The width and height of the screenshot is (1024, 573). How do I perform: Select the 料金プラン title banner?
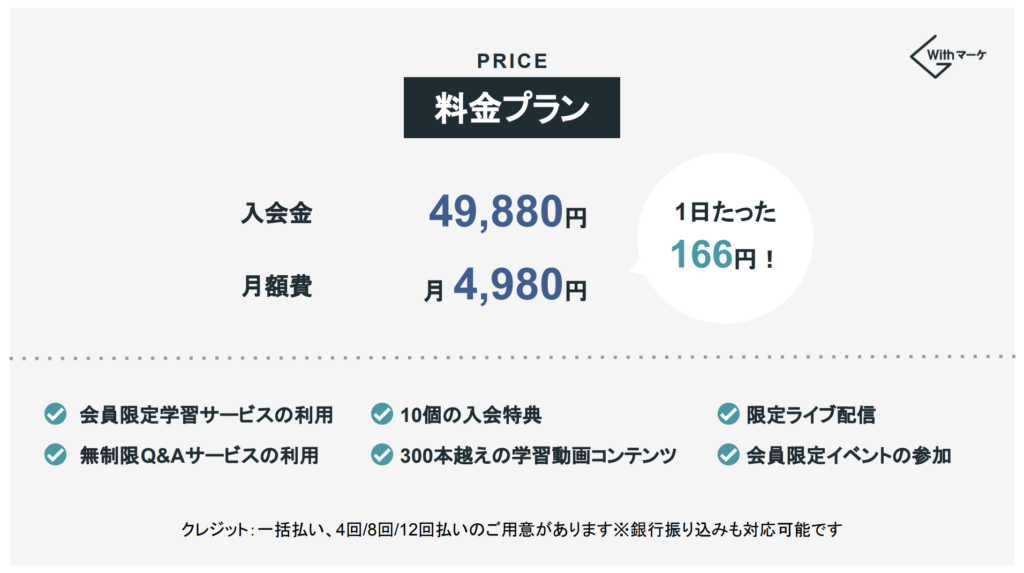[511, 107]
